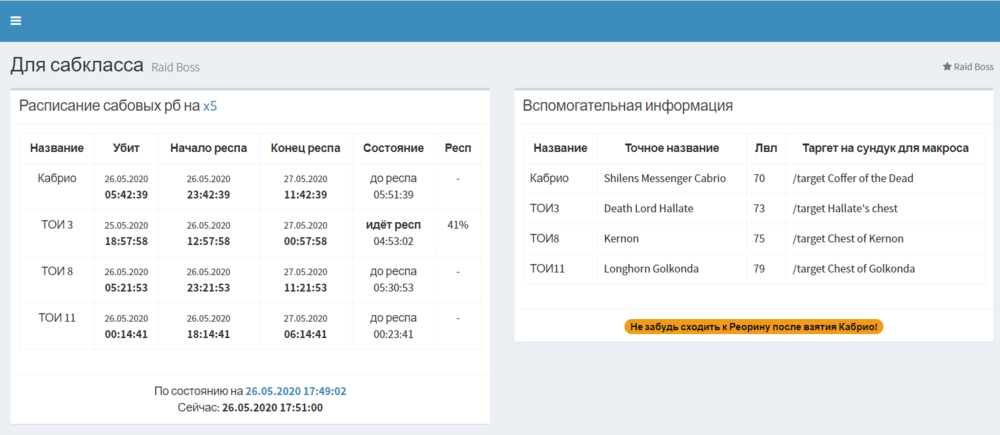Select the Longhorn Golkonda name cell
This screenshot has width=1000, height=435.
click(x=651, y=268)
